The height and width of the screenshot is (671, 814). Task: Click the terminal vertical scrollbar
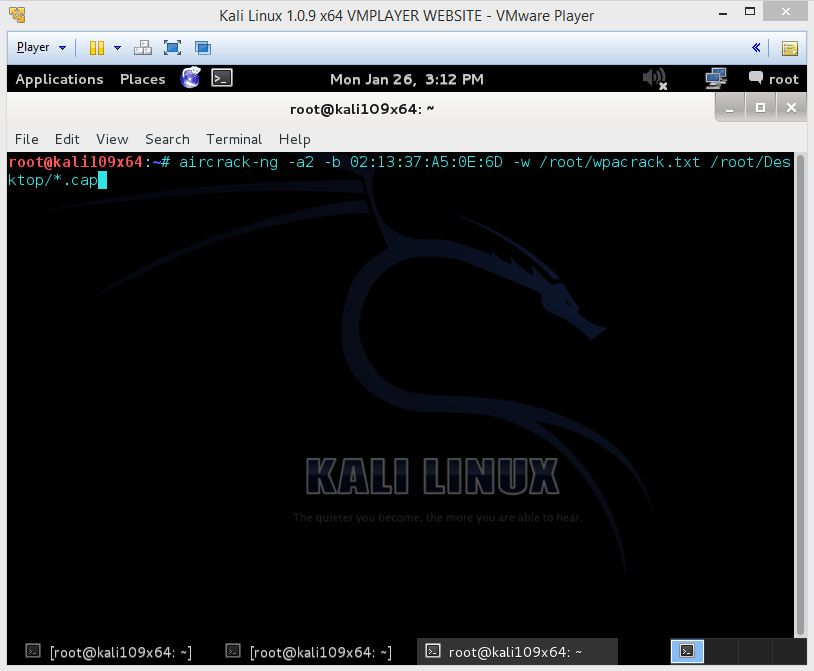pyautogui.click(x=800, y=394)
